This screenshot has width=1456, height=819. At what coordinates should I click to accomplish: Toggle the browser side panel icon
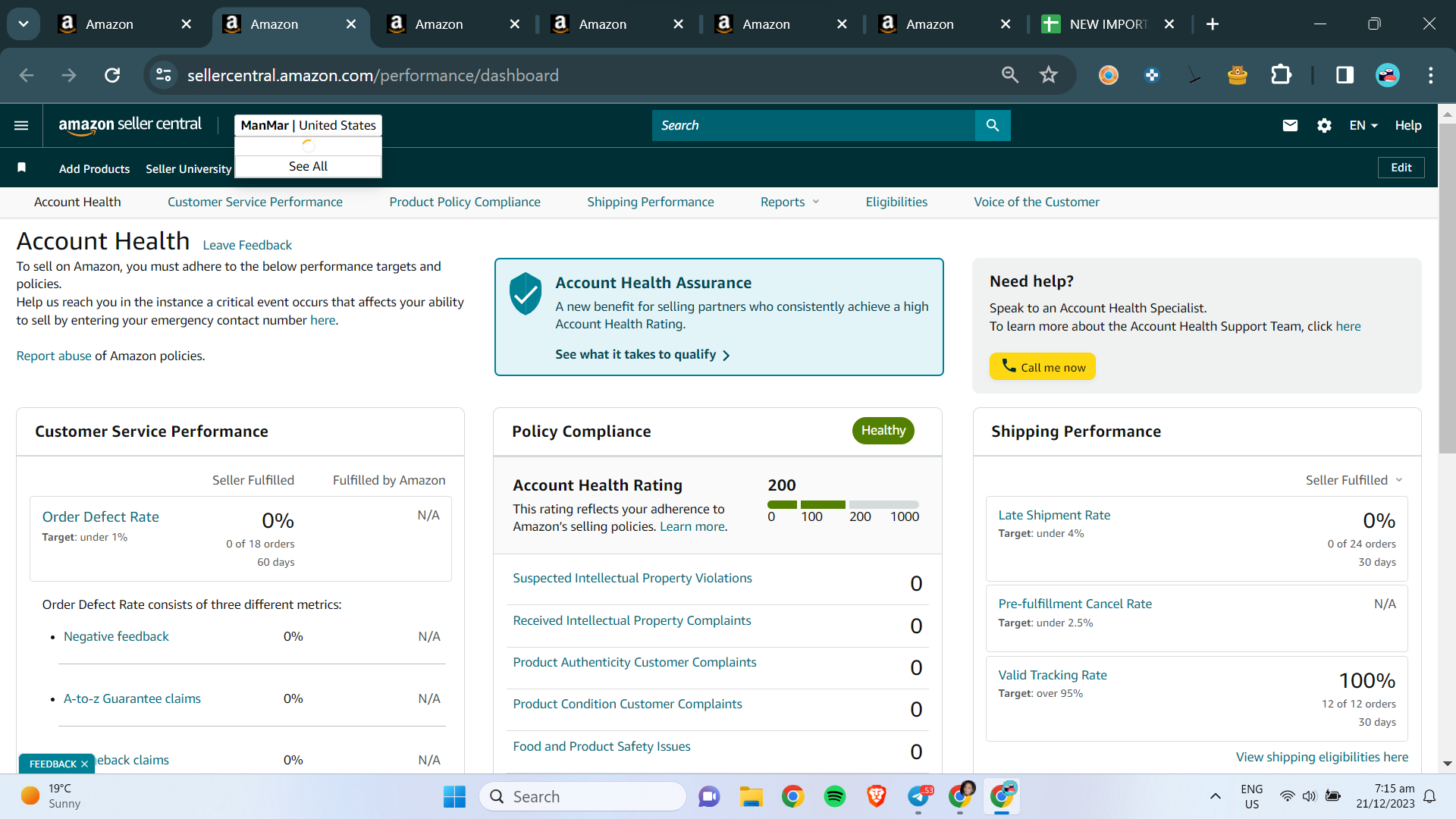(1345, 75)
